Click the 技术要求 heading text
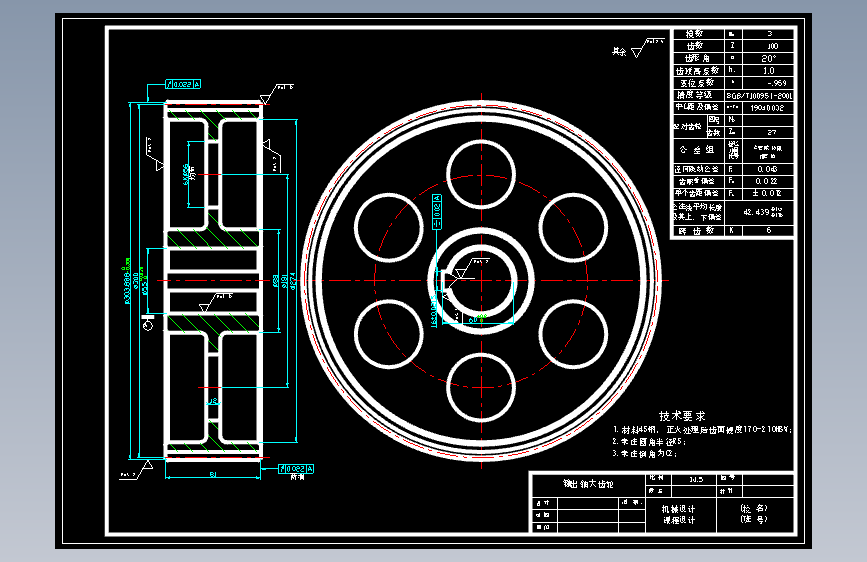This screenshot has height=562, width=867. (682, 416)
